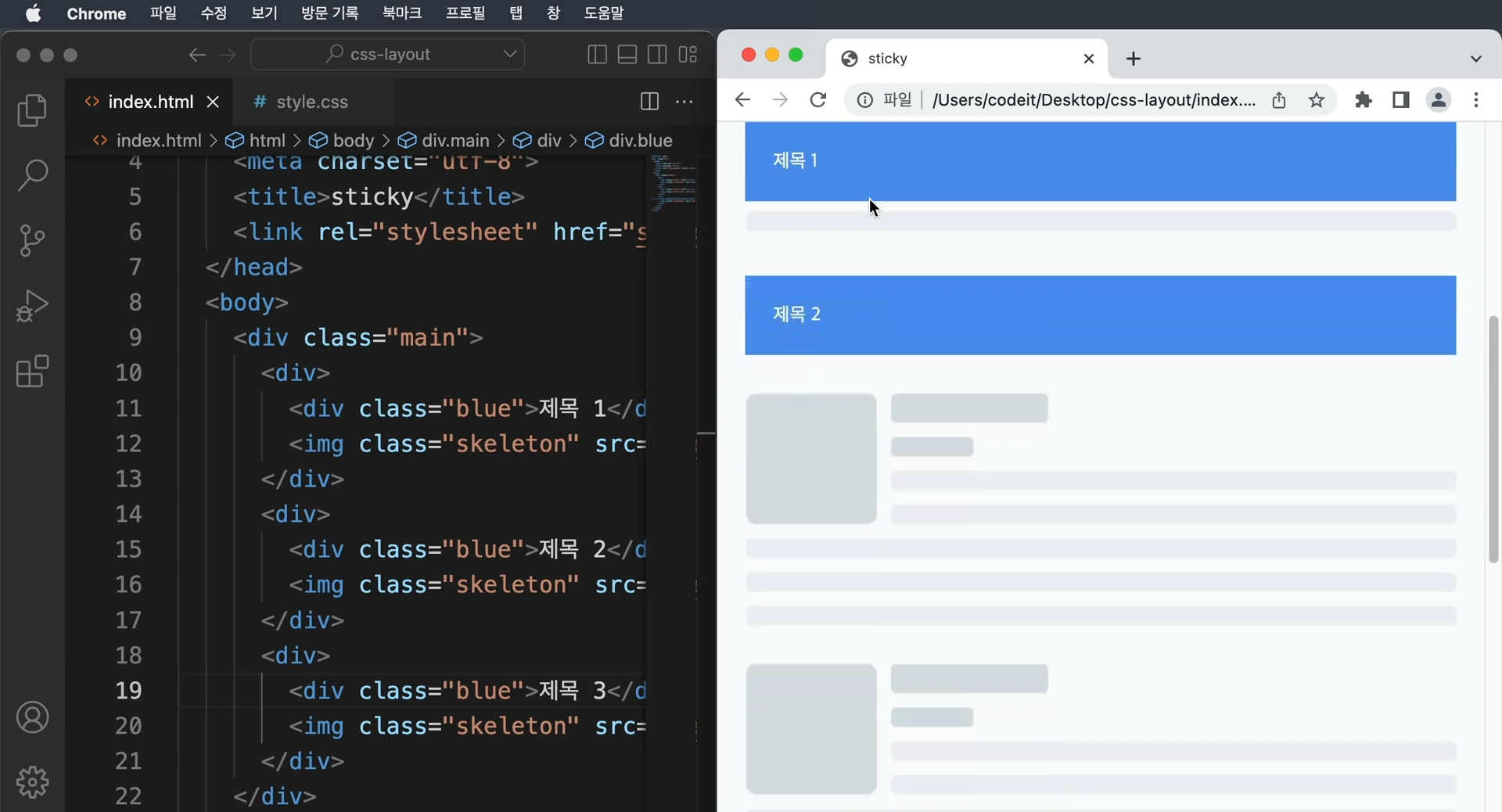The width and height of the screenshot is (1502, 812).
Task: Toggle the primary side bar layout icon
Action: (597, 55)
